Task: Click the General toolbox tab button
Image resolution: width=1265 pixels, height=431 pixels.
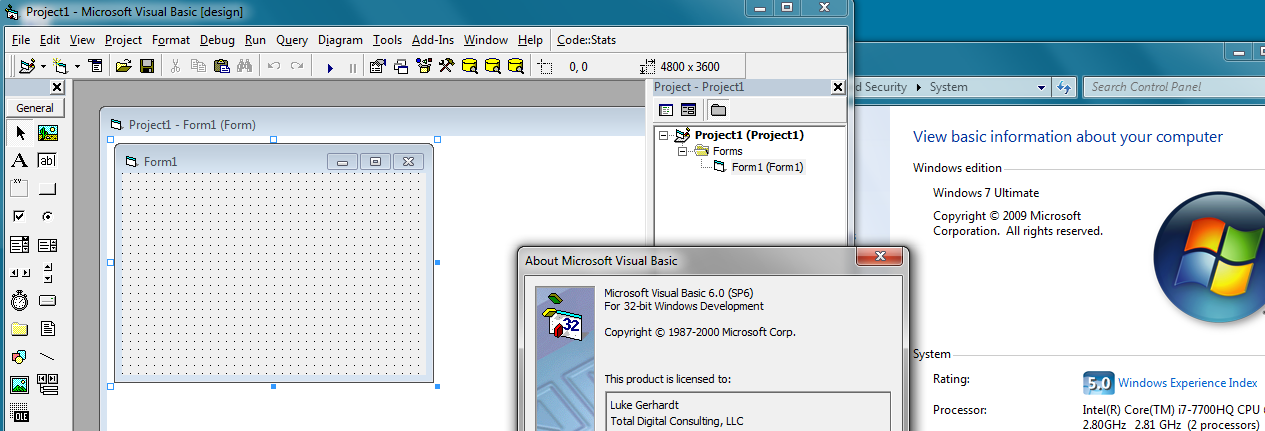Action: [35, 108]
